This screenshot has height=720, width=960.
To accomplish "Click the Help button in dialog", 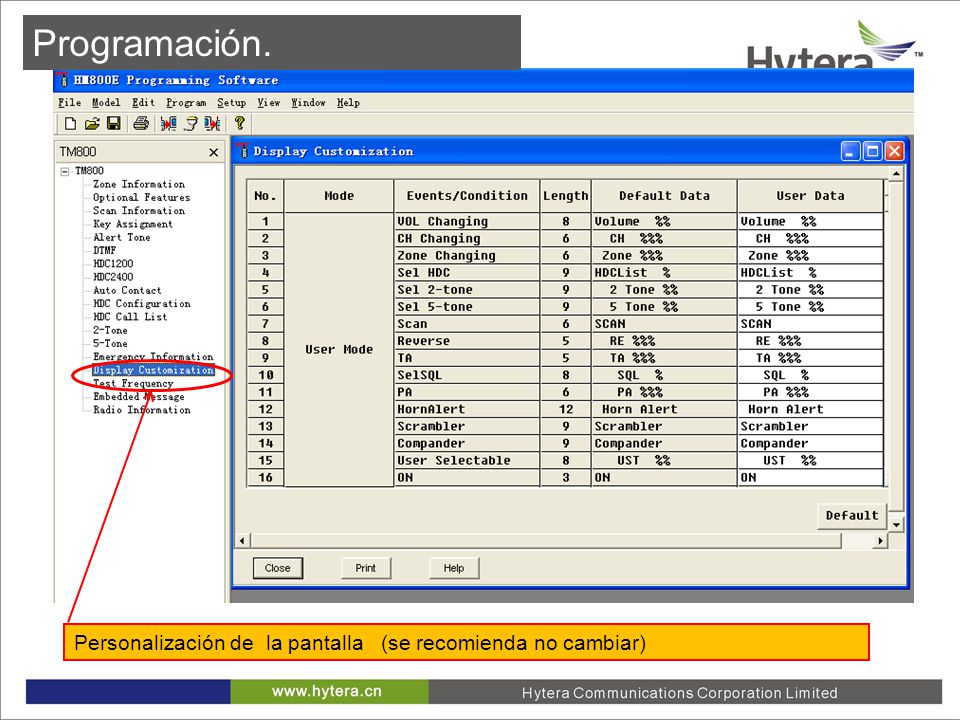I will tap(454, 568).
